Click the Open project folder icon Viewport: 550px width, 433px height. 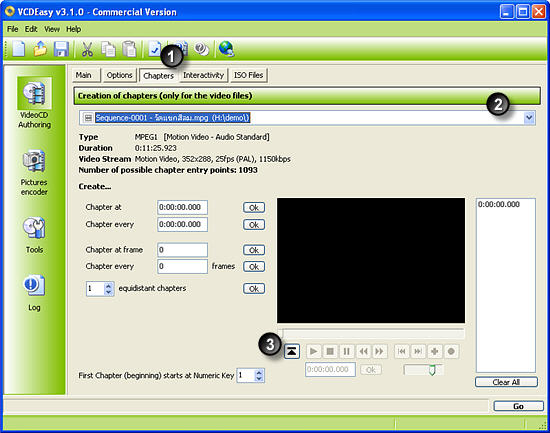point(40,48)
